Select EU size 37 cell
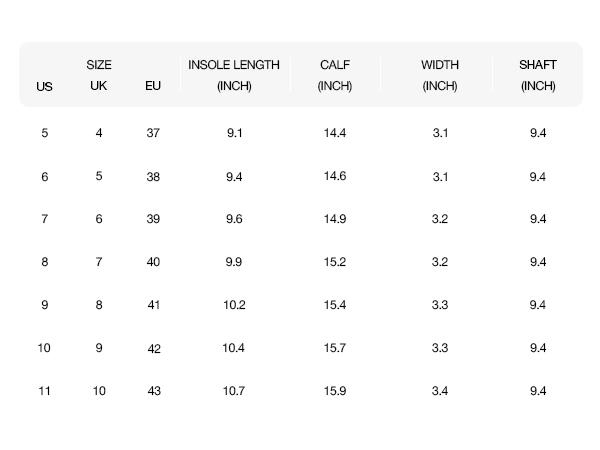This screenshot has width=600, height=450. tap(153, 133)
